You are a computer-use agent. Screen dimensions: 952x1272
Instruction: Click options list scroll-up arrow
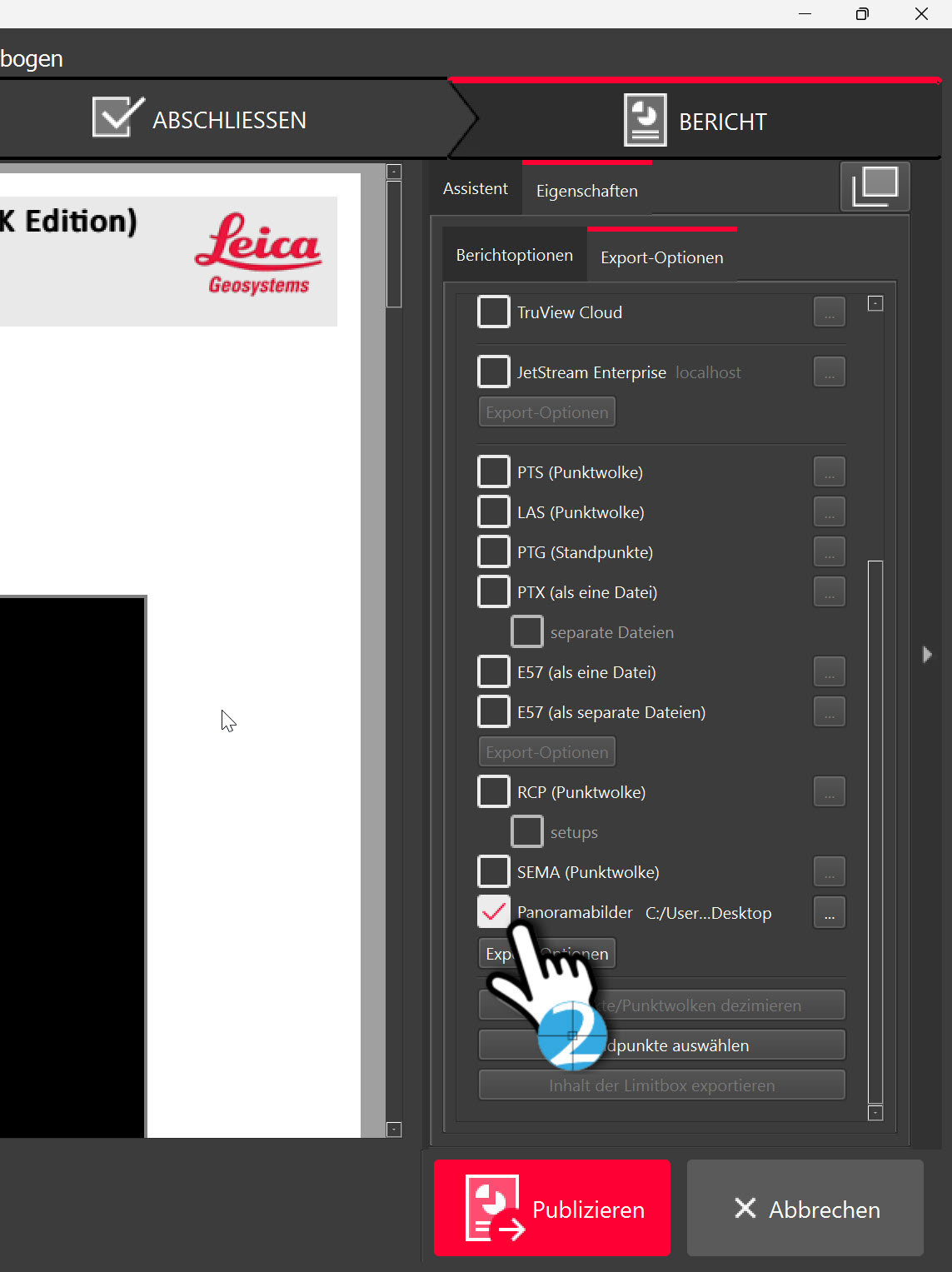875,303
